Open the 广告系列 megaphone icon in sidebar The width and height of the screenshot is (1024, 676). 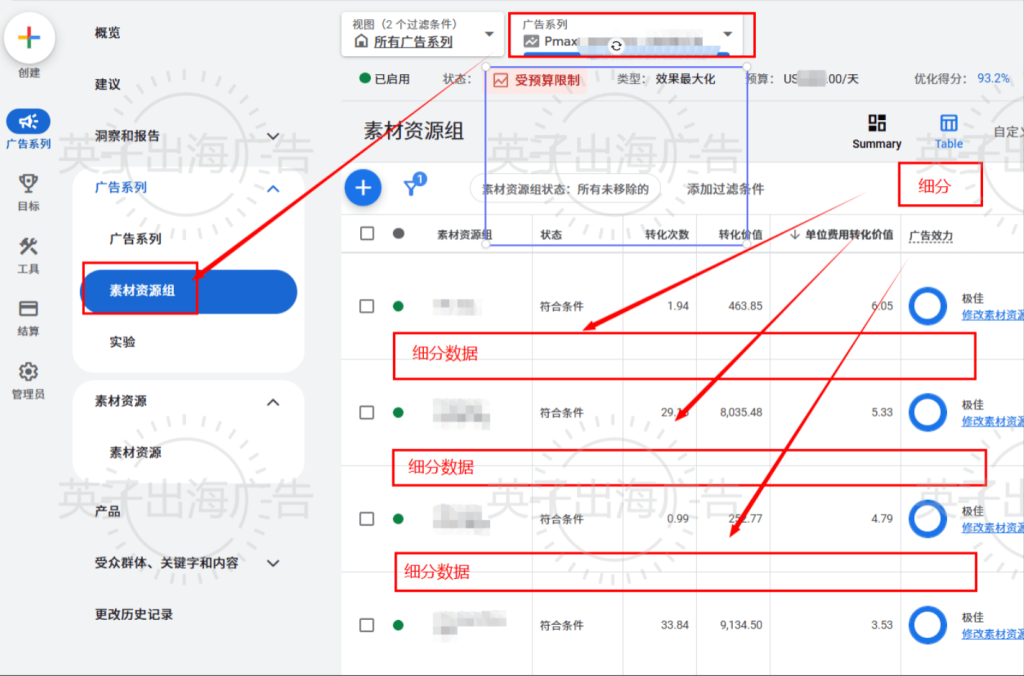(29, 121)
